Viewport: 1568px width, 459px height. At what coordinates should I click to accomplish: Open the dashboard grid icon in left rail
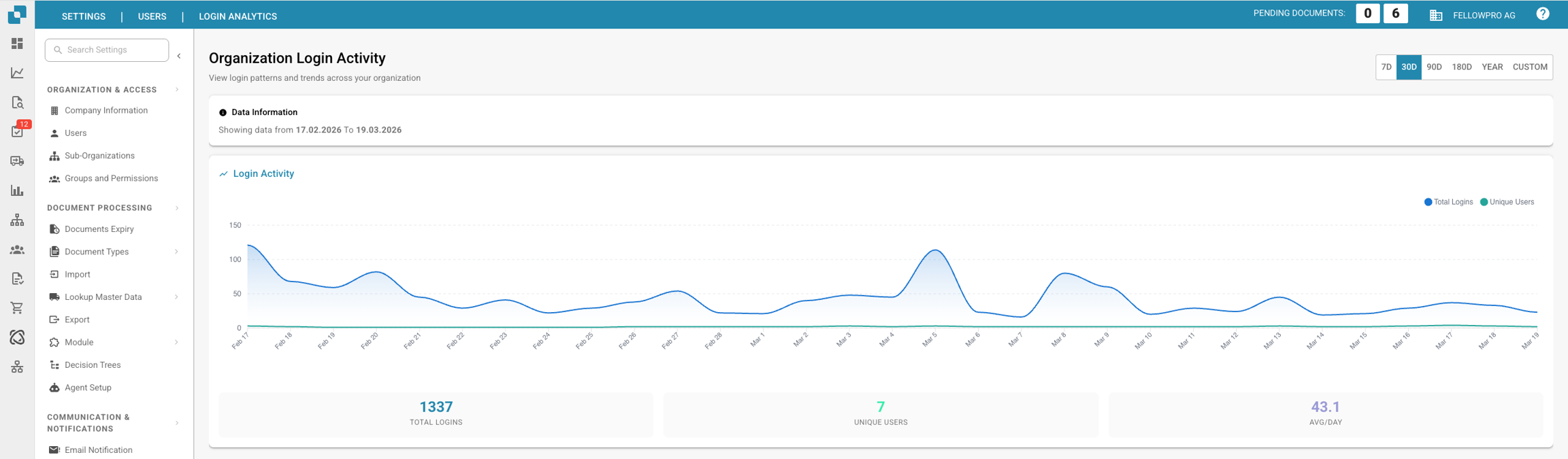point(17,44)
